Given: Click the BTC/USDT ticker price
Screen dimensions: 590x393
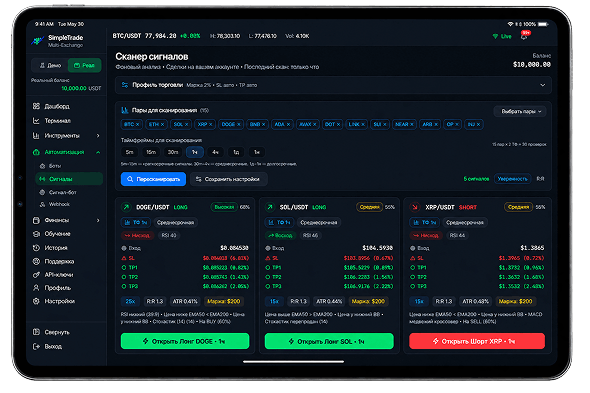Looking at the screenshot, I should click(x=160, y=36).
